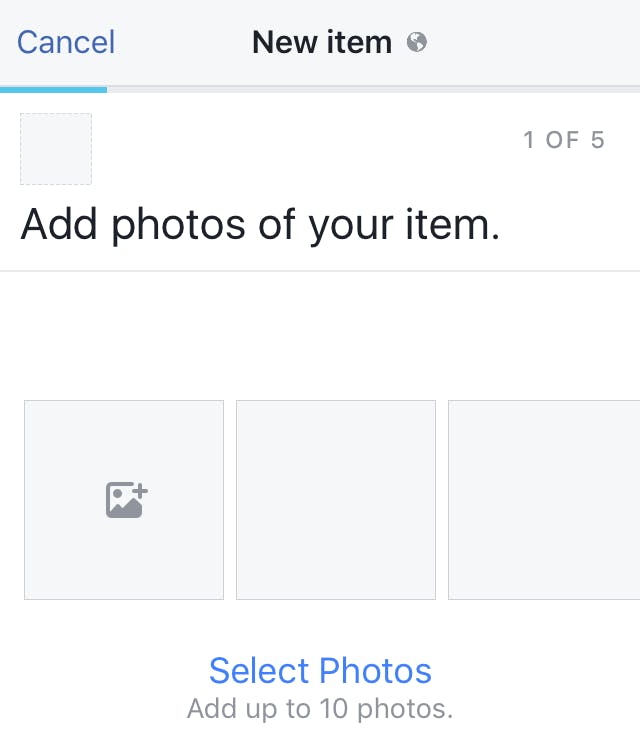Tap the "Add photos of your item." heading
Viewport: 640px width, 753px height.
260,225
